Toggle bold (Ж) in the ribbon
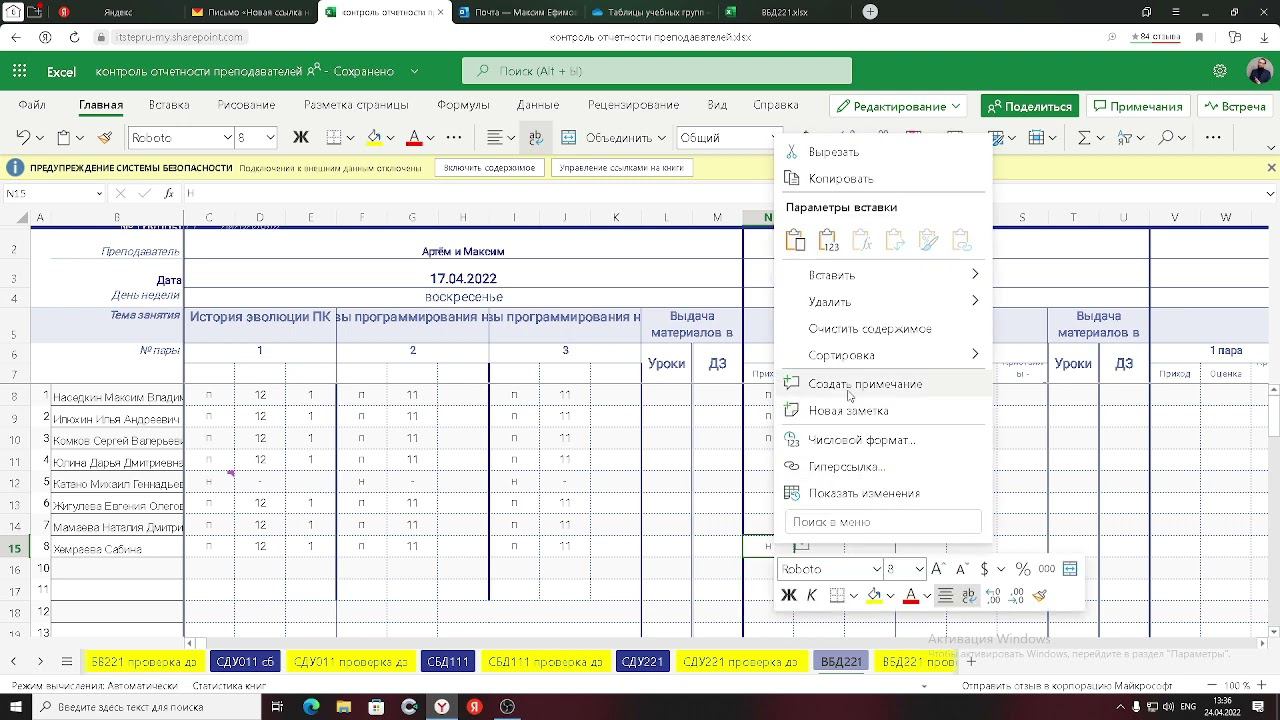This screenshot has width=1280, height=720. coord(300,138)
